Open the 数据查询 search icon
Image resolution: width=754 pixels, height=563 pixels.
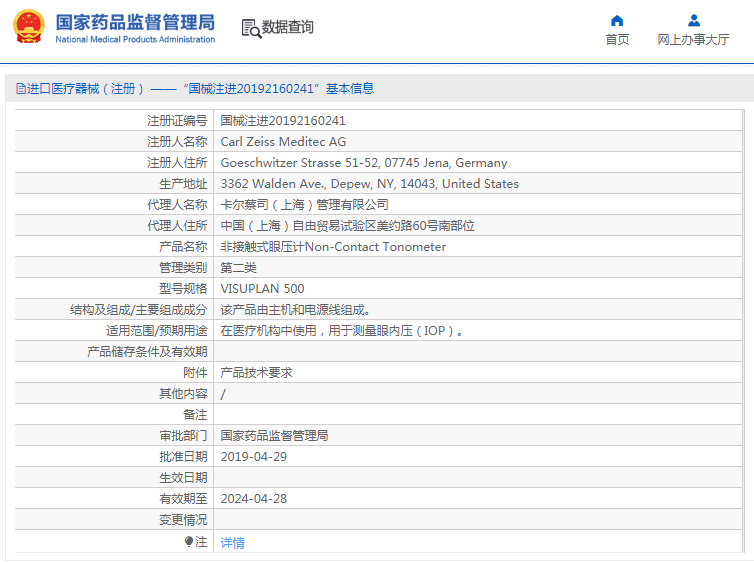(x=251, y=28)
